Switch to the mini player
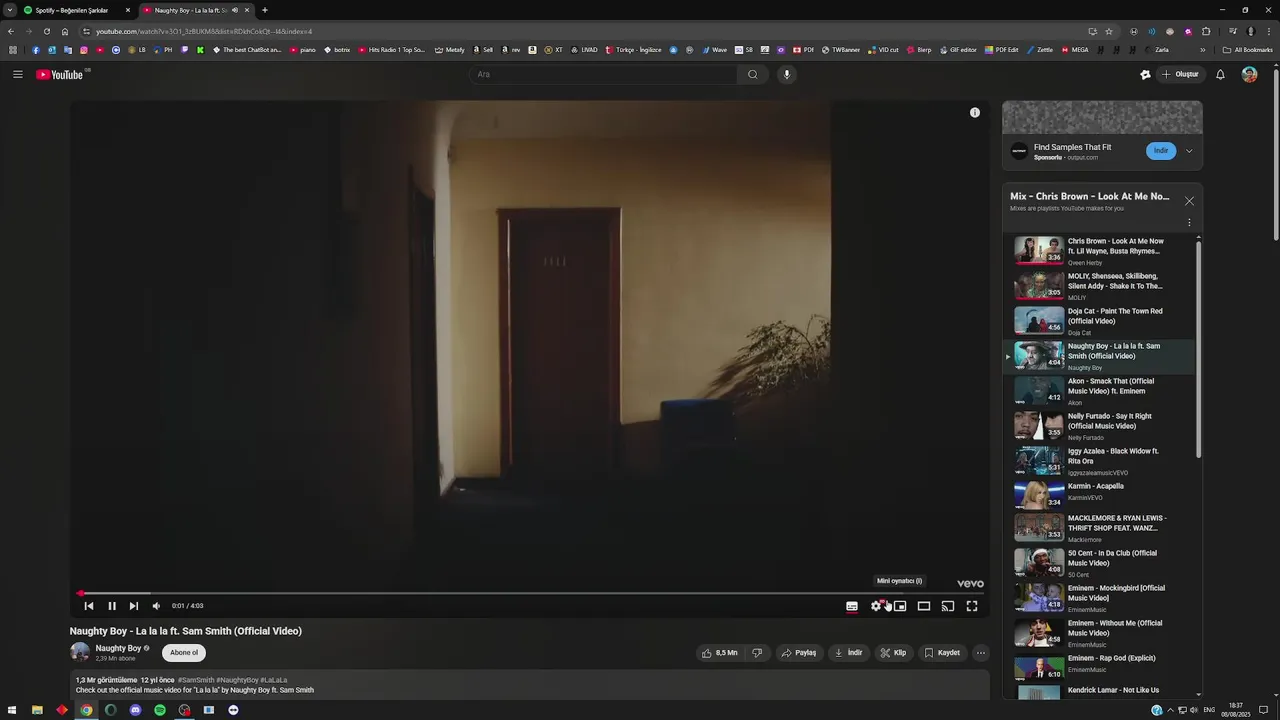 900,606
